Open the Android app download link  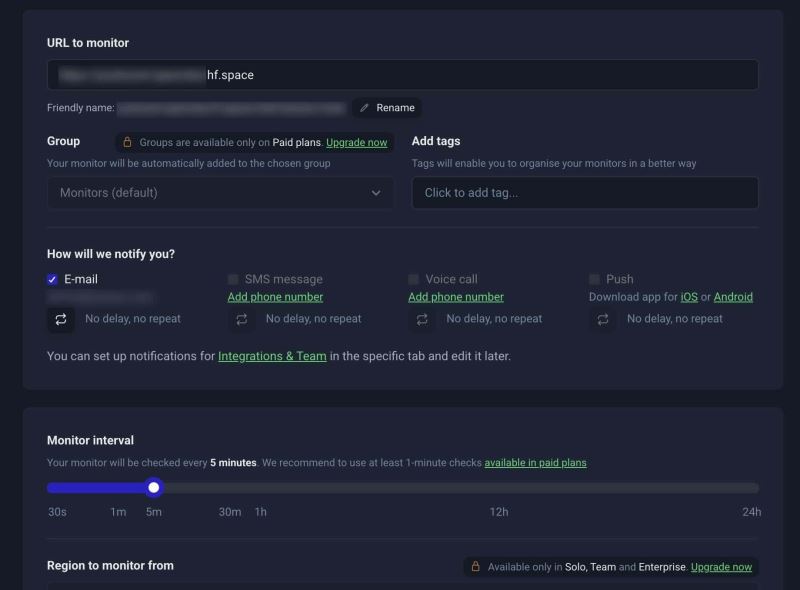(x=733, y=297)
